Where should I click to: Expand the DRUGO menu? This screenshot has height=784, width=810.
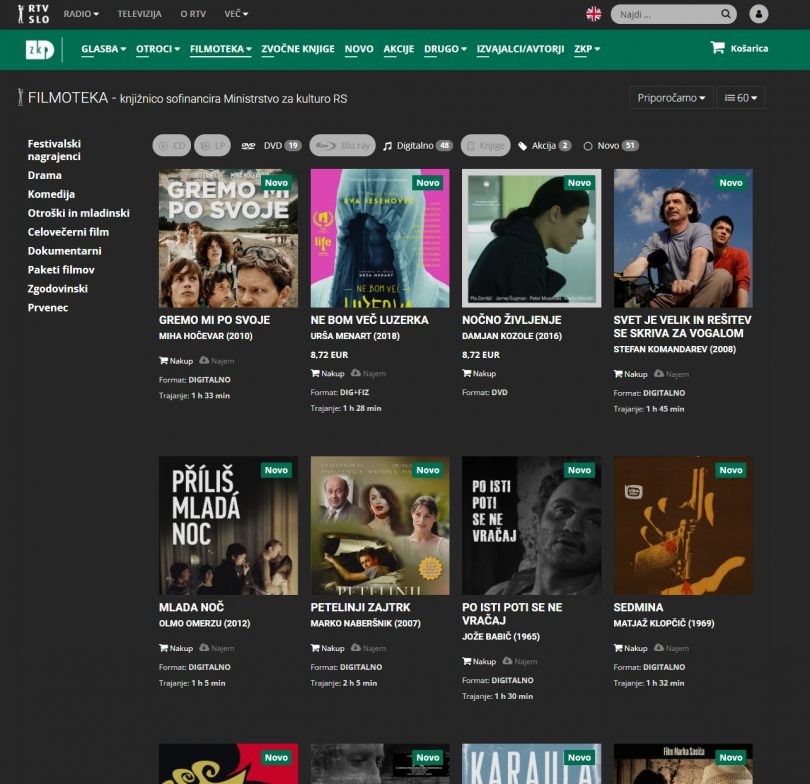coord(445,49)
